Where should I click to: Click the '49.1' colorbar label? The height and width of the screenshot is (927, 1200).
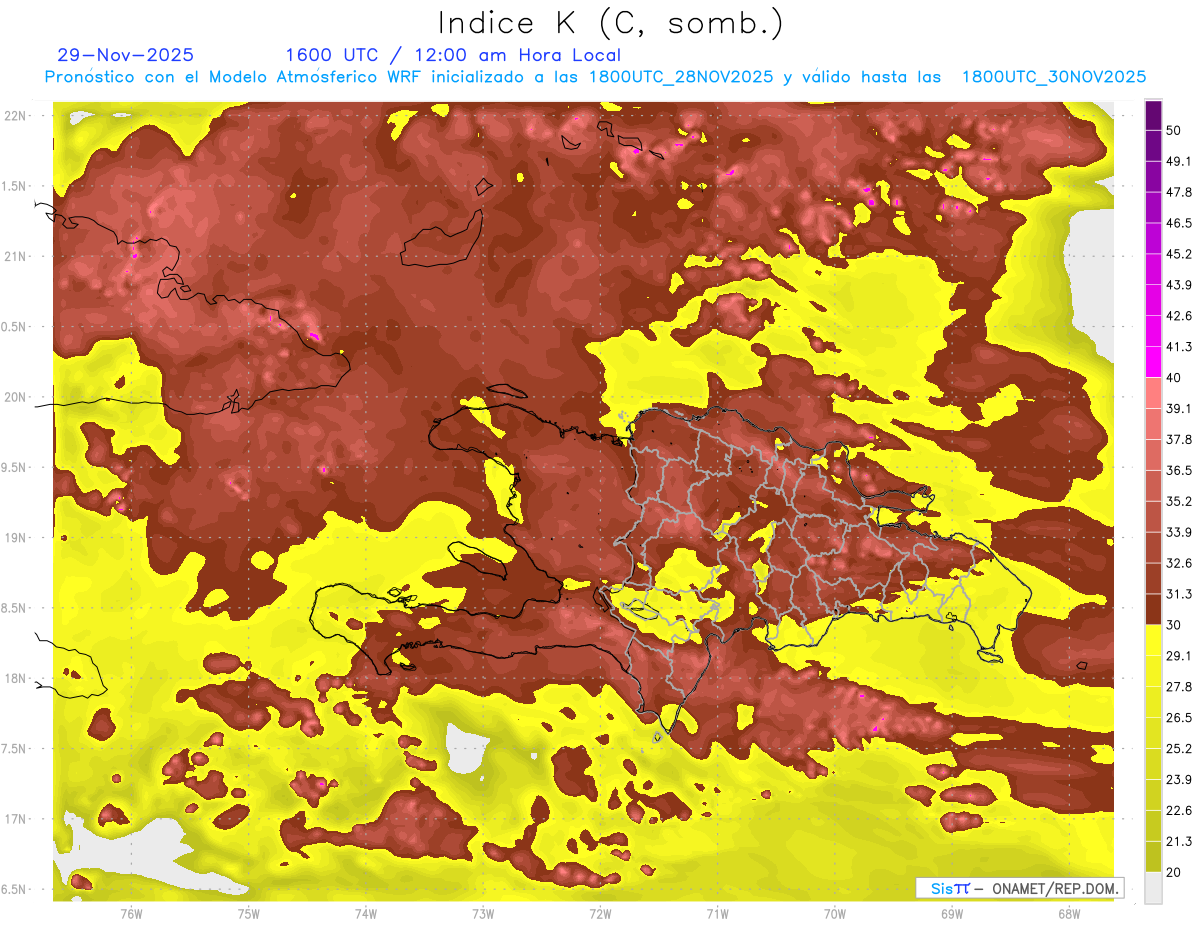(1179, 161)
